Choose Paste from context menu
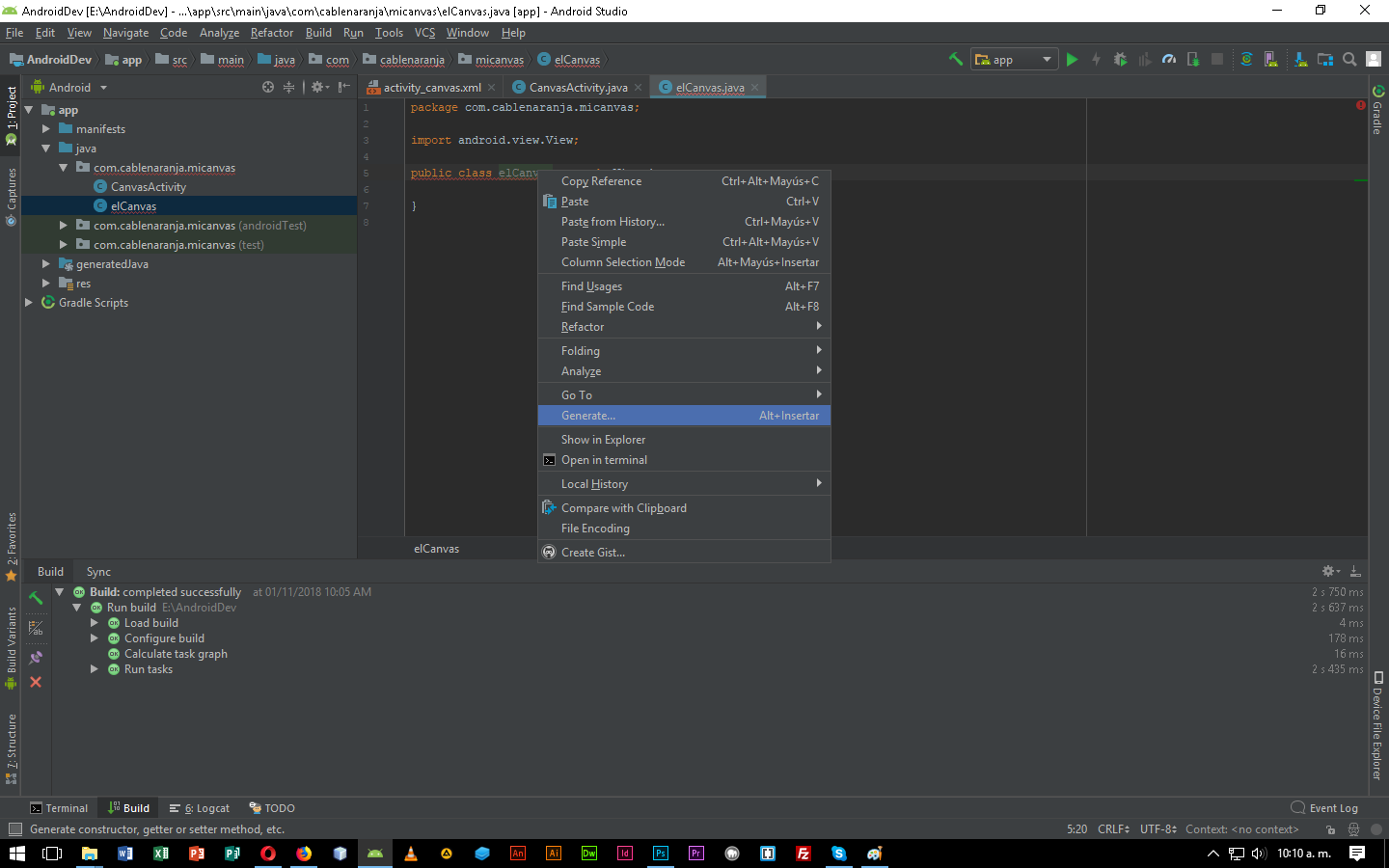This screenshot has height=868, width=1389. click(684, 202)
